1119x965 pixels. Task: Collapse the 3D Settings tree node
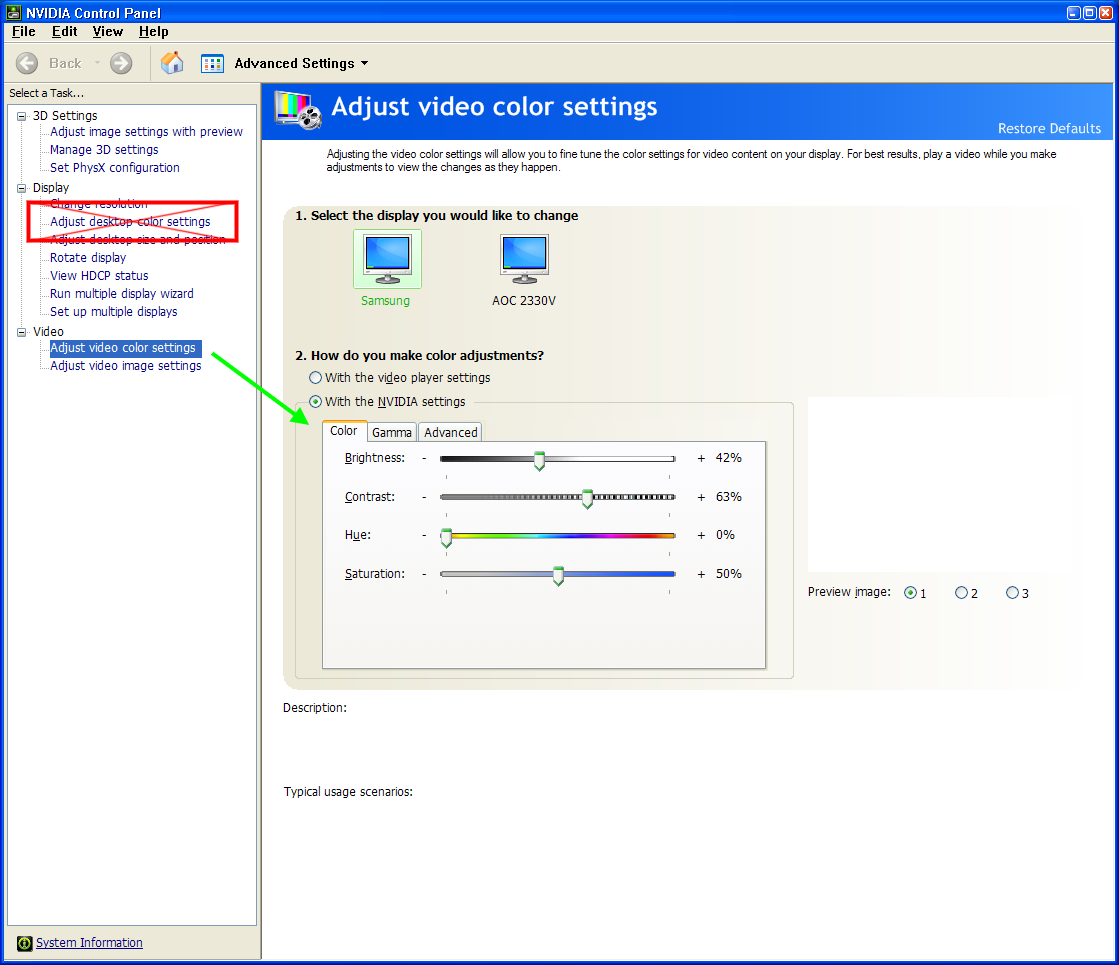pyautogui.click(x=22, y=116)
